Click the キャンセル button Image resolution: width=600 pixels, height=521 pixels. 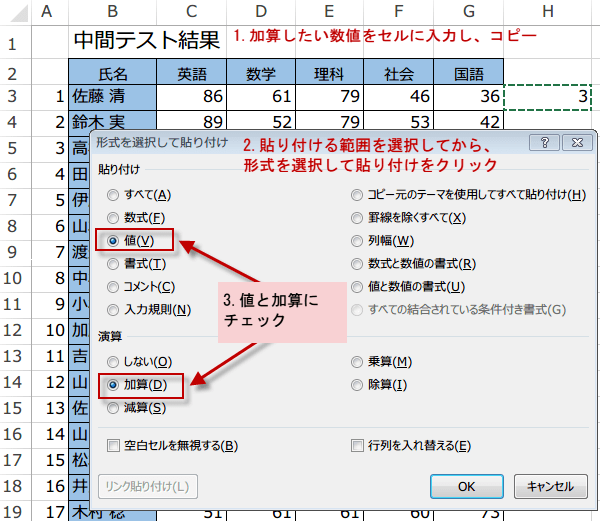point(550,487)
